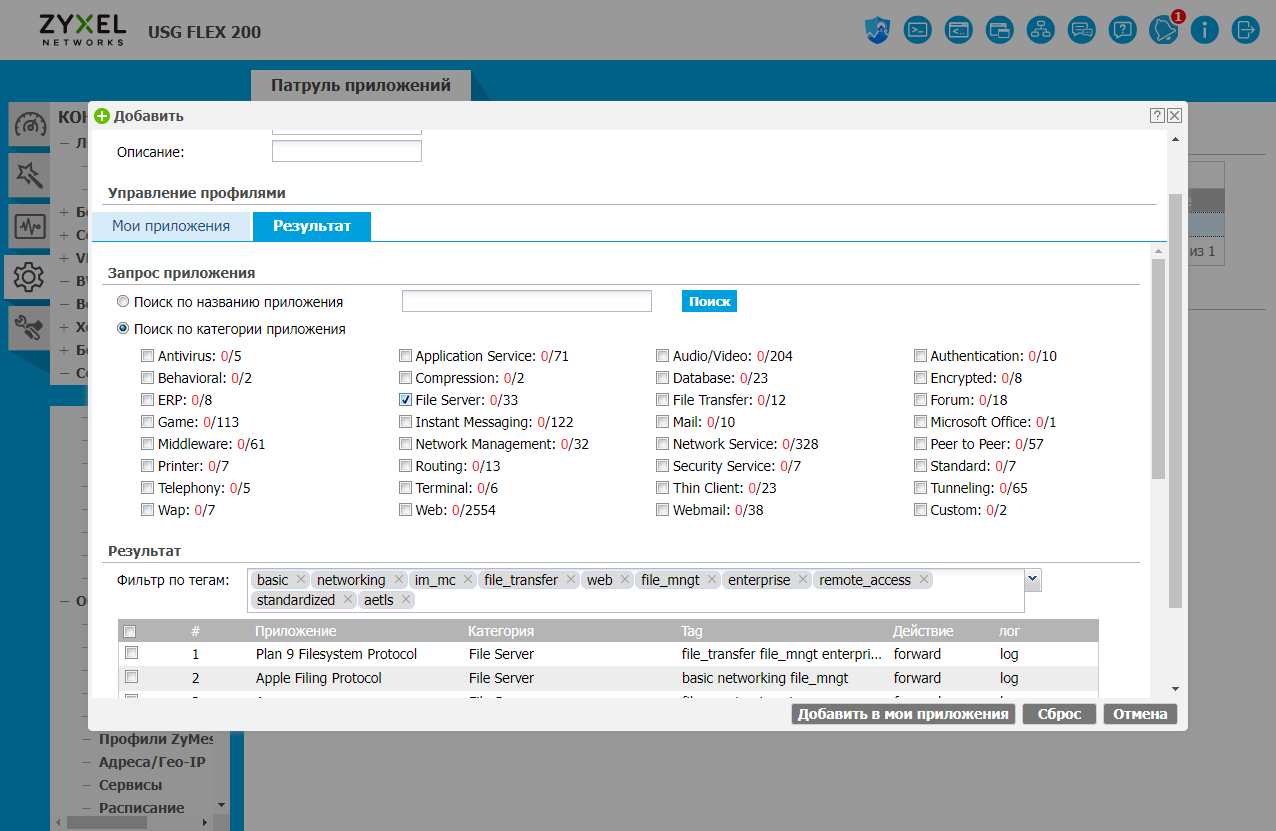Open Расписание in the sidebar
1276x831 pixels.
point(141,808)
